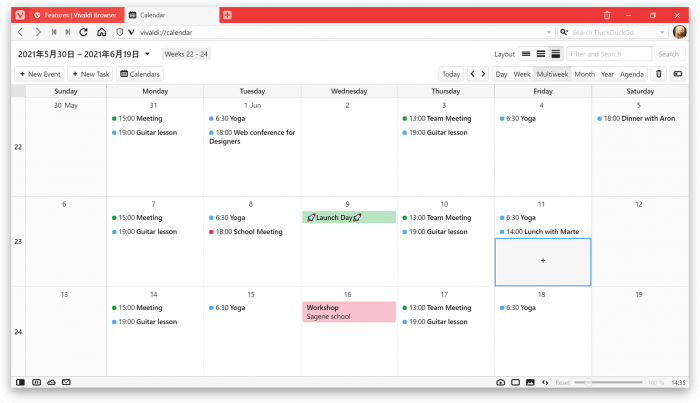
Task: Jump to Today
Action: (x=451, y=74)
